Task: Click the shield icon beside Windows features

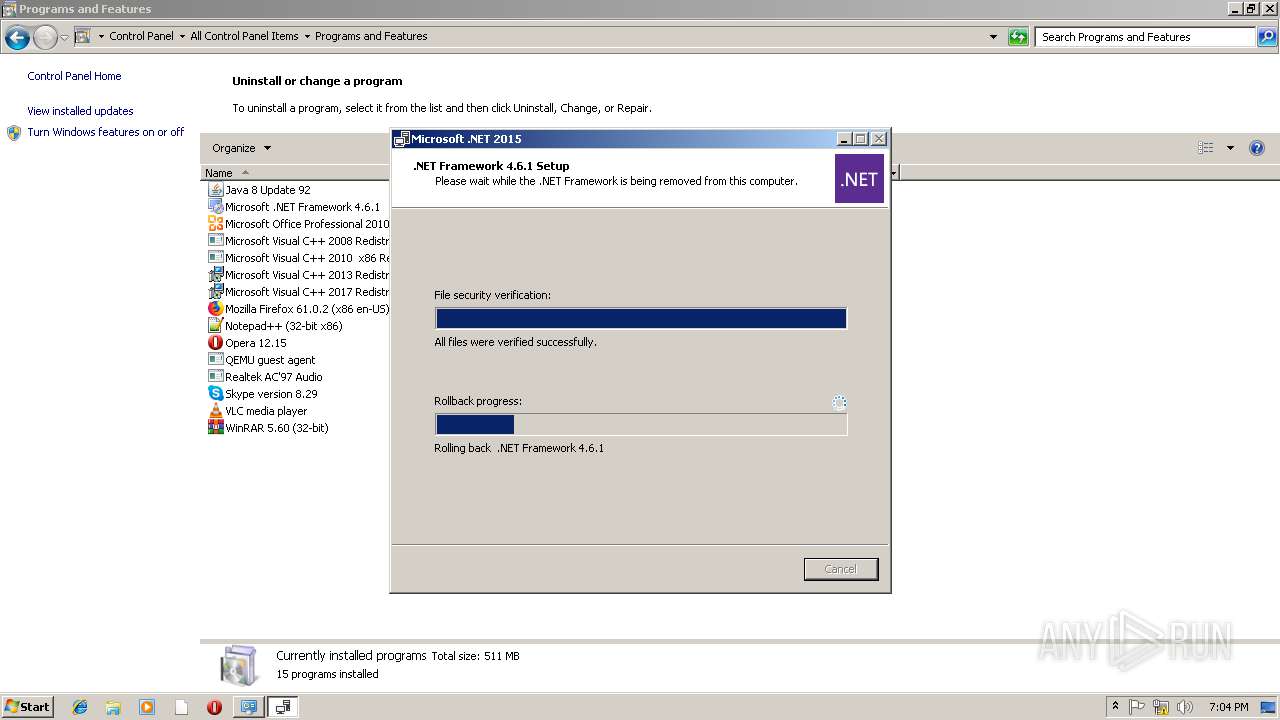Action: click(14, 133)
